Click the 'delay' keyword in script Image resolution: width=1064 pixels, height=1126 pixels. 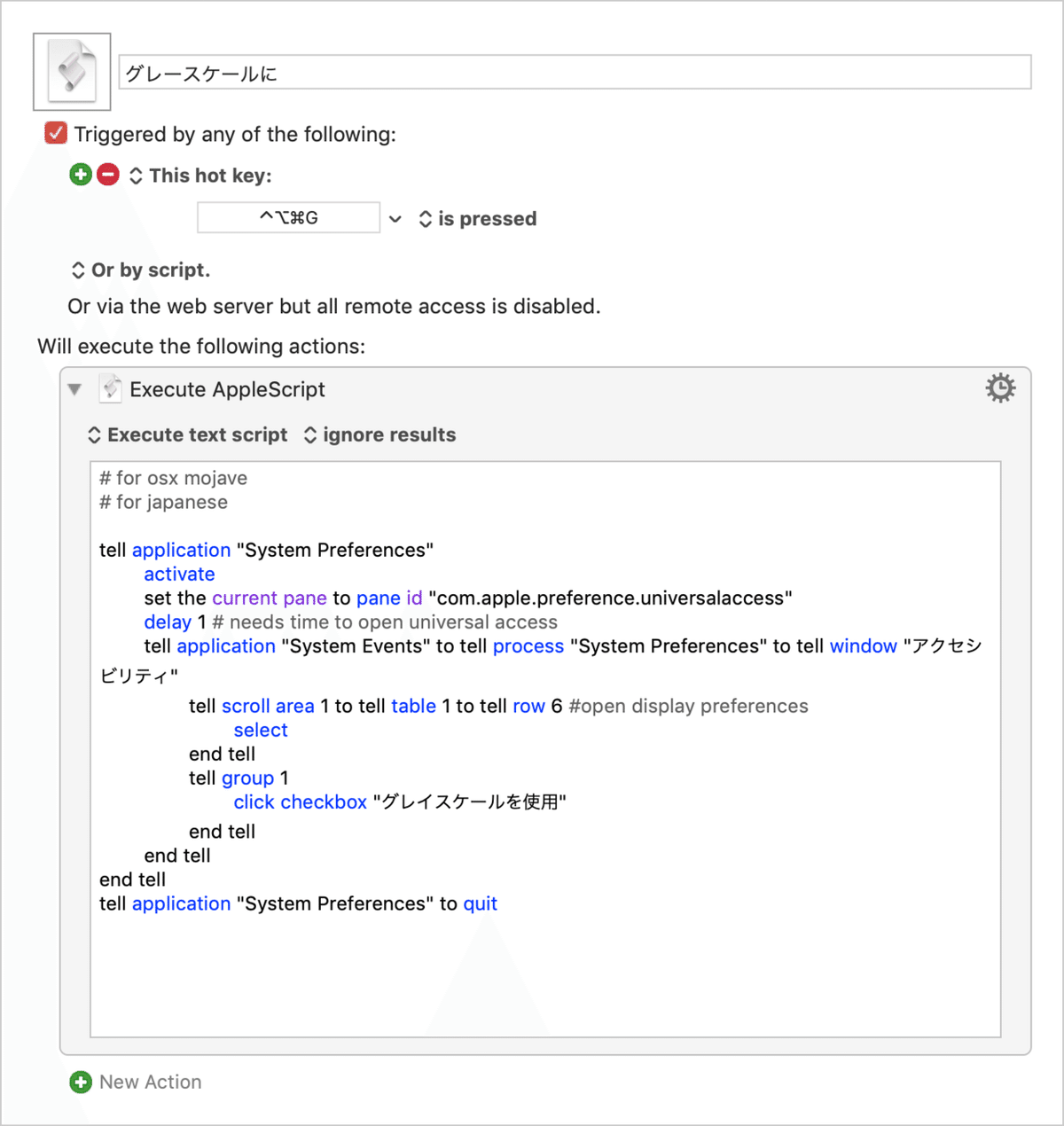point(168,622)
